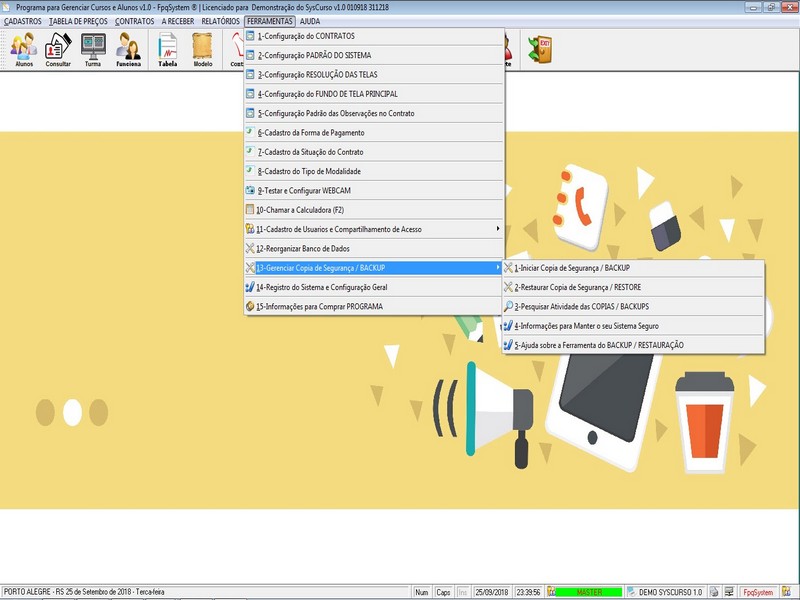Open the Tabela toolbar icon
The image size is (800, 600).
point(168,48)
